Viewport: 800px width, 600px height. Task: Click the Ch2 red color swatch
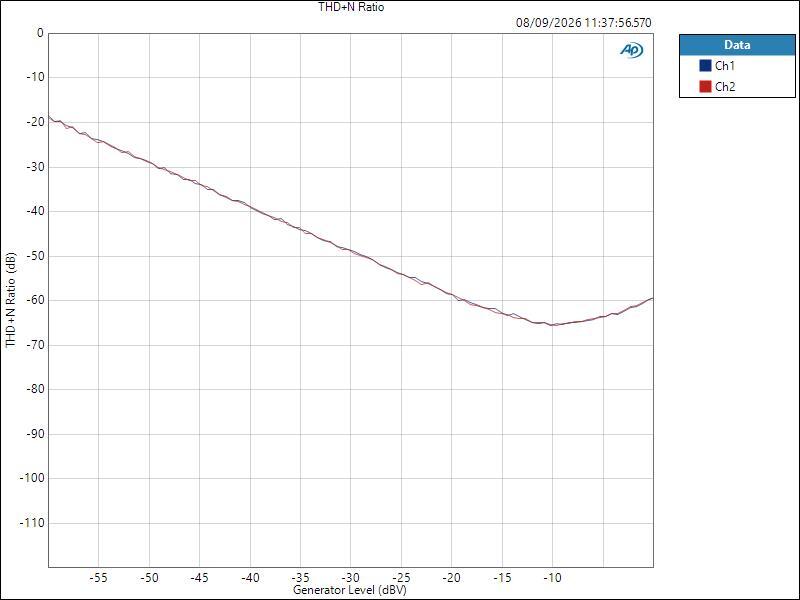[705, 87]
